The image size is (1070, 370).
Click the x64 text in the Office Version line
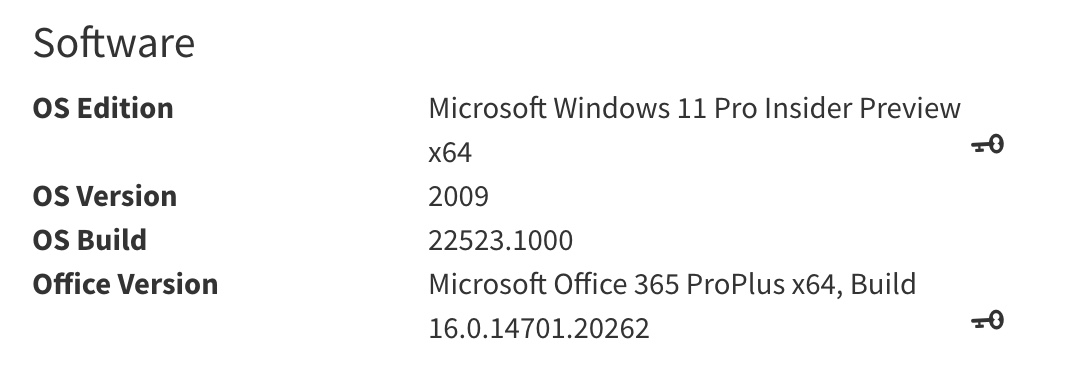[x=817, y=285]
